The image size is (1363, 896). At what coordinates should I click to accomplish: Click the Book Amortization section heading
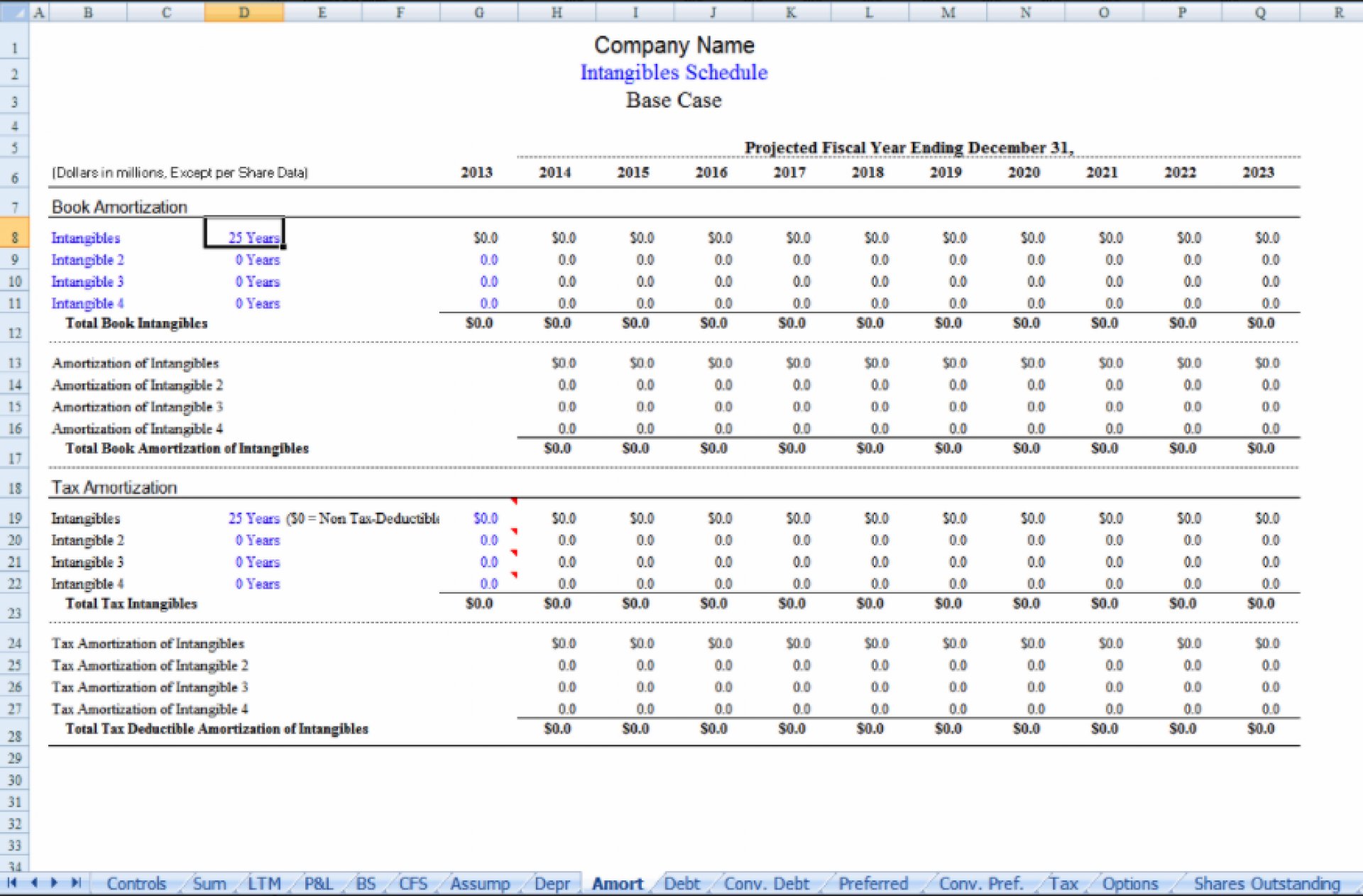coord(119,207)
